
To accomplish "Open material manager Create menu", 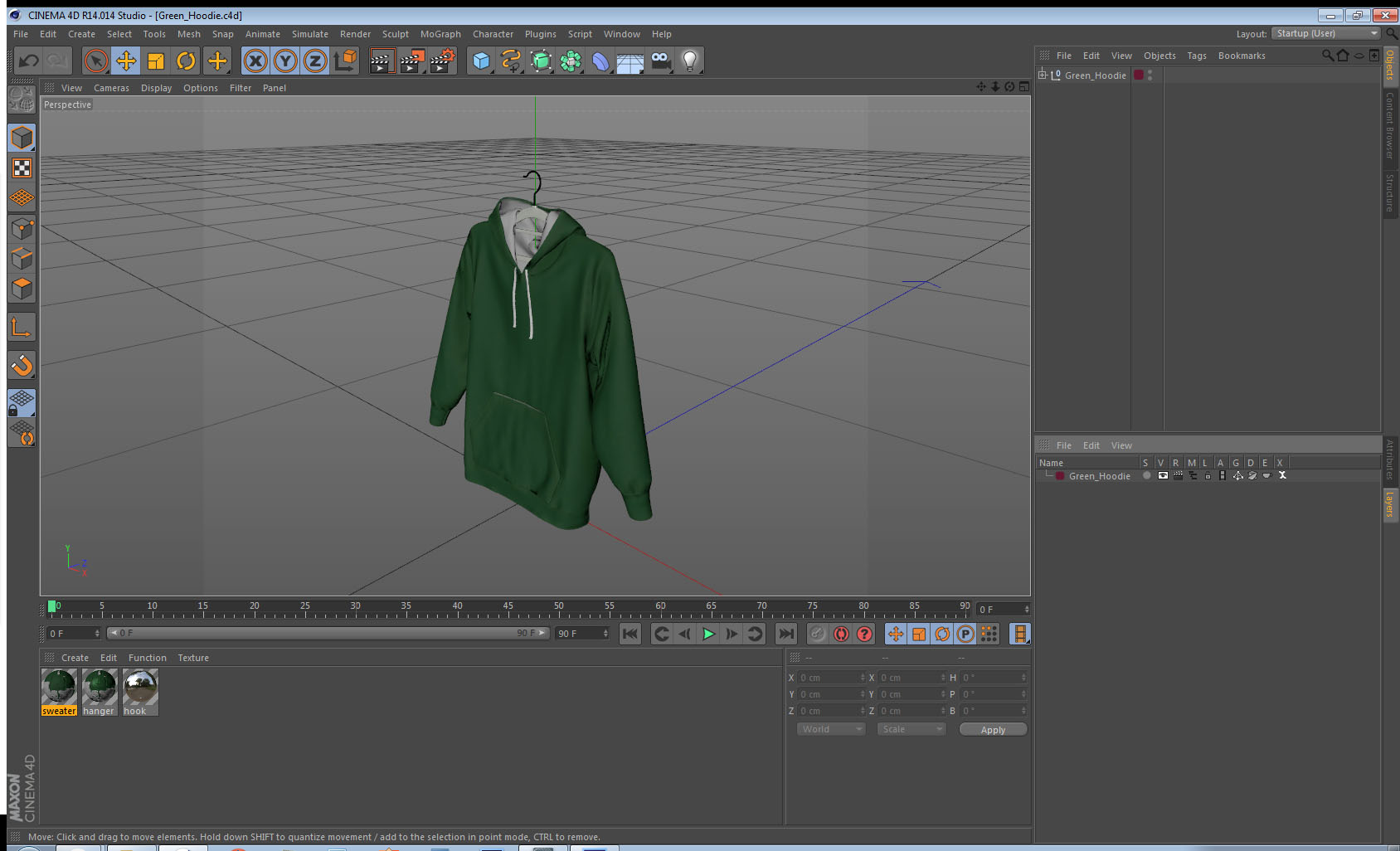I will pyautogui.click(x=75, y=658).
